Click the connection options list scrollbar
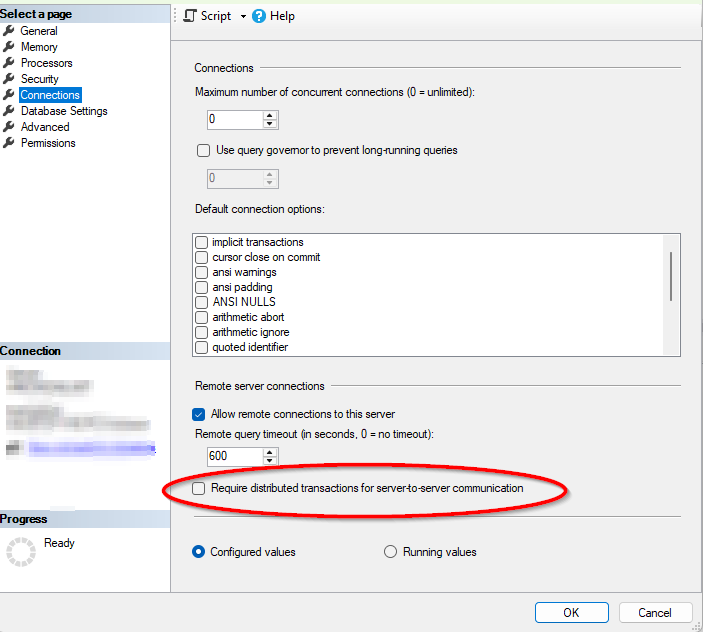Screen dimensions: 703x632 (x=670, y=275)
